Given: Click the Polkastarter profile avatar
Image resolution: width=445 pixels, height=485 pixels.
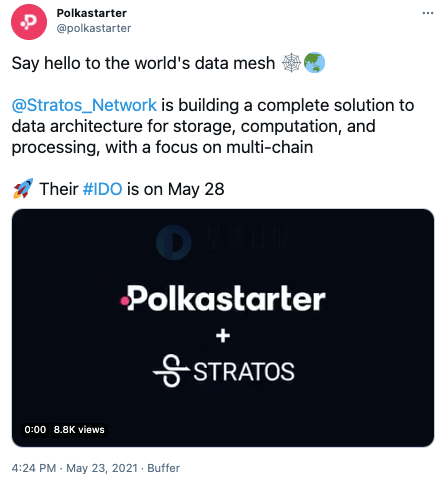Looking at the screenshot, I should pyautogui.click(x=29, y=22).
